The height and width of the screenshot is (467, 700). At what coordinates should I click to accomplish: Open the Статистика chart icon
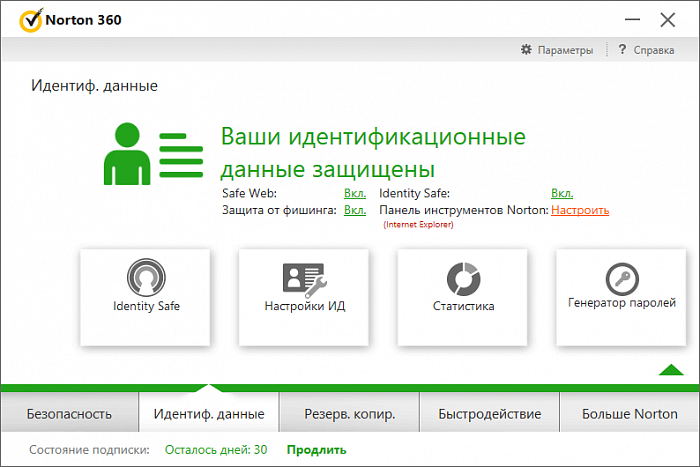tap(463, 279)
